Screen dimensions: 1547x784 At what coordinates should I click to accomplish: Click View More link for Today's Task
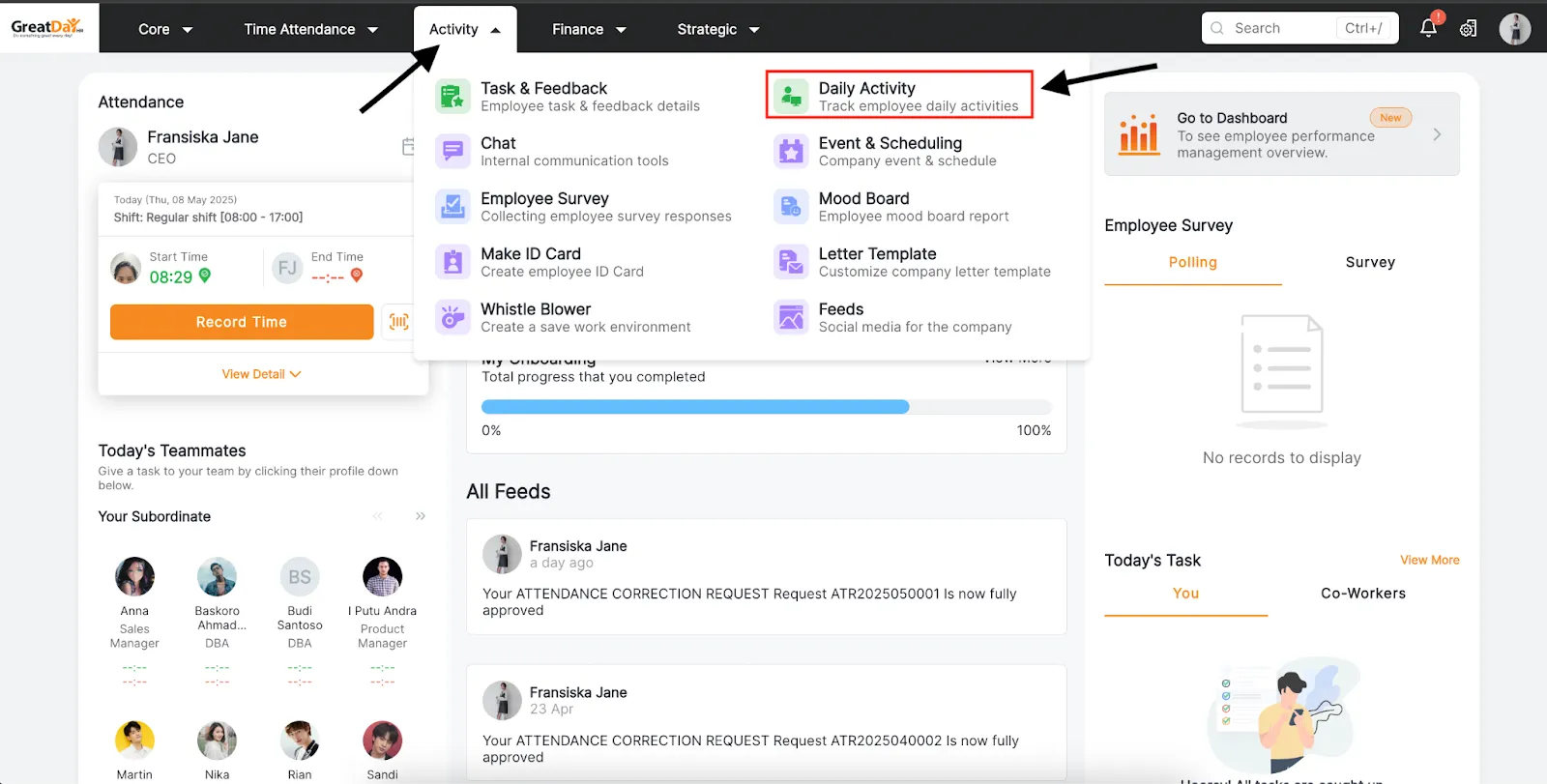tap(1429, 560)
